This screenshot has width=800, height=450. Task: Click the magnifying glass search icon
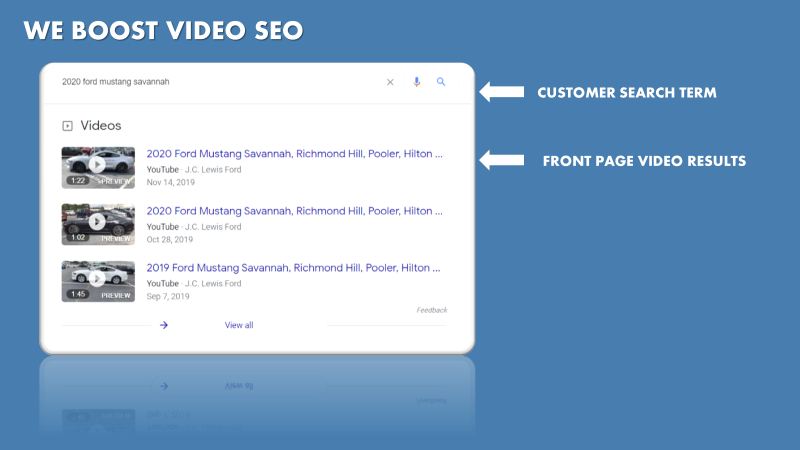click(x=441, y=82)
